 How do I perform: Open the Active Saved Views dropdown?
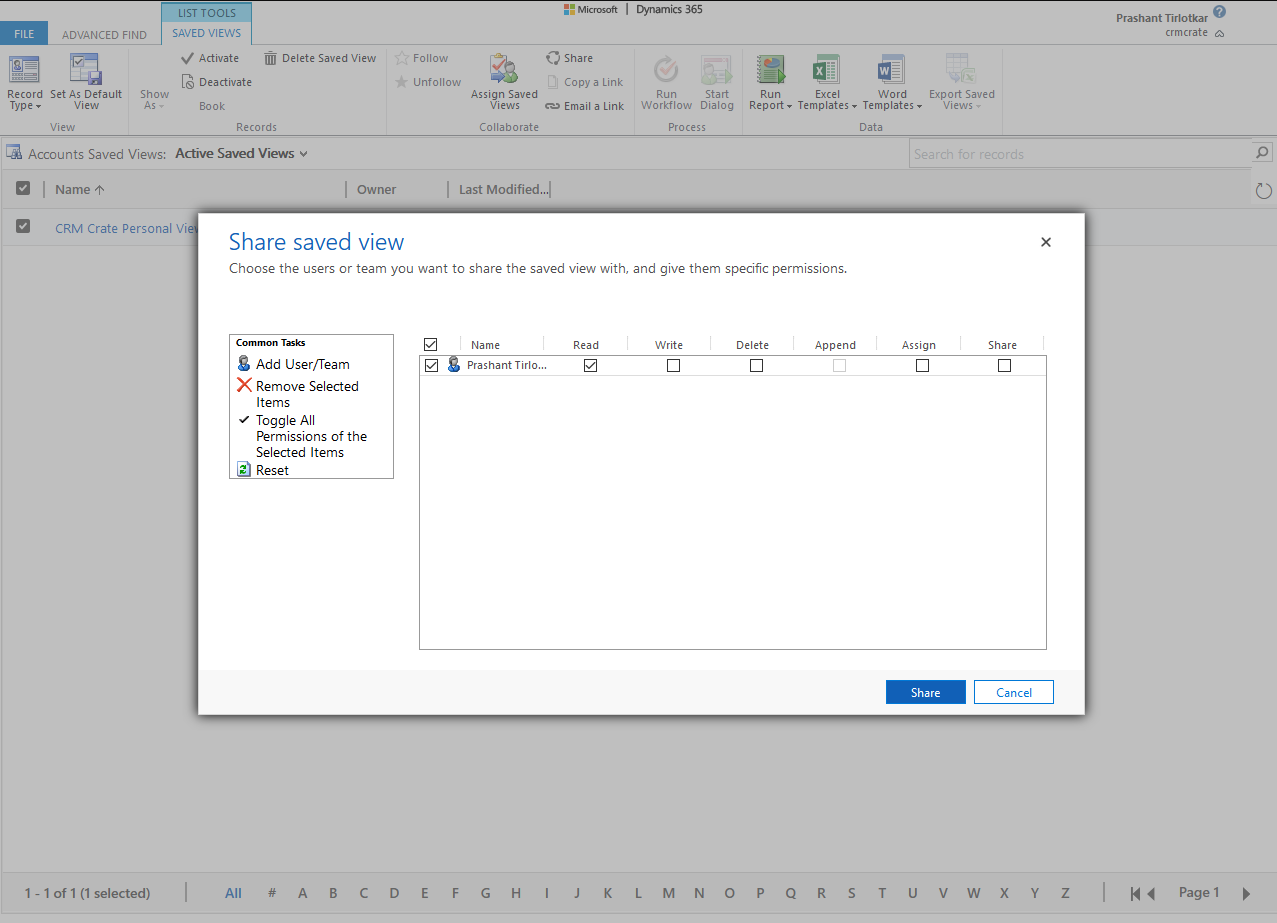(x=241, y=153)
